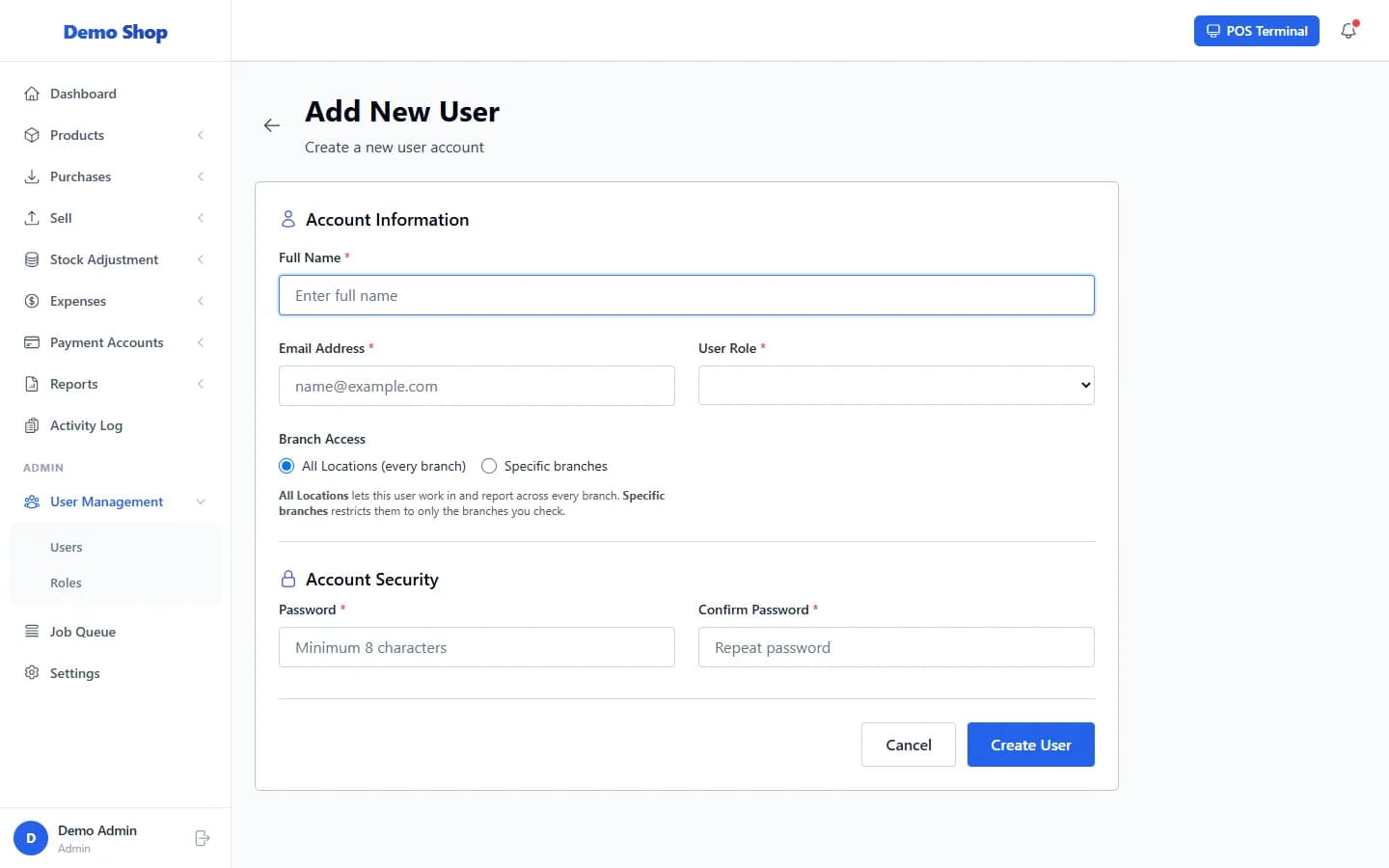Click the Reports document icon
The height and width of the screenshot is (868, 1389).
coord(32,384)
